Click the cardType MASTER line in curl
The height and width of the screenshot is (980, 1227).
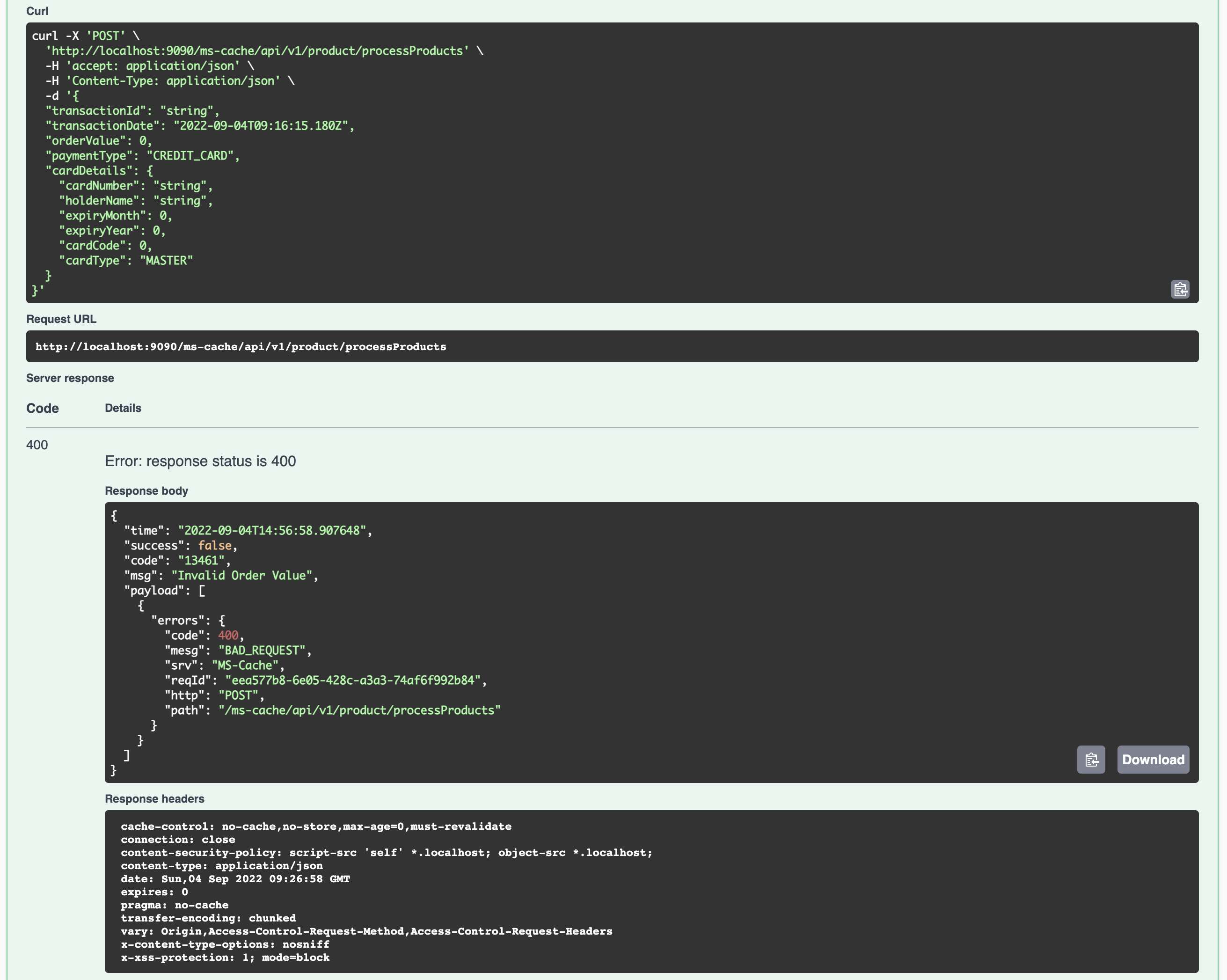[126, 260]
